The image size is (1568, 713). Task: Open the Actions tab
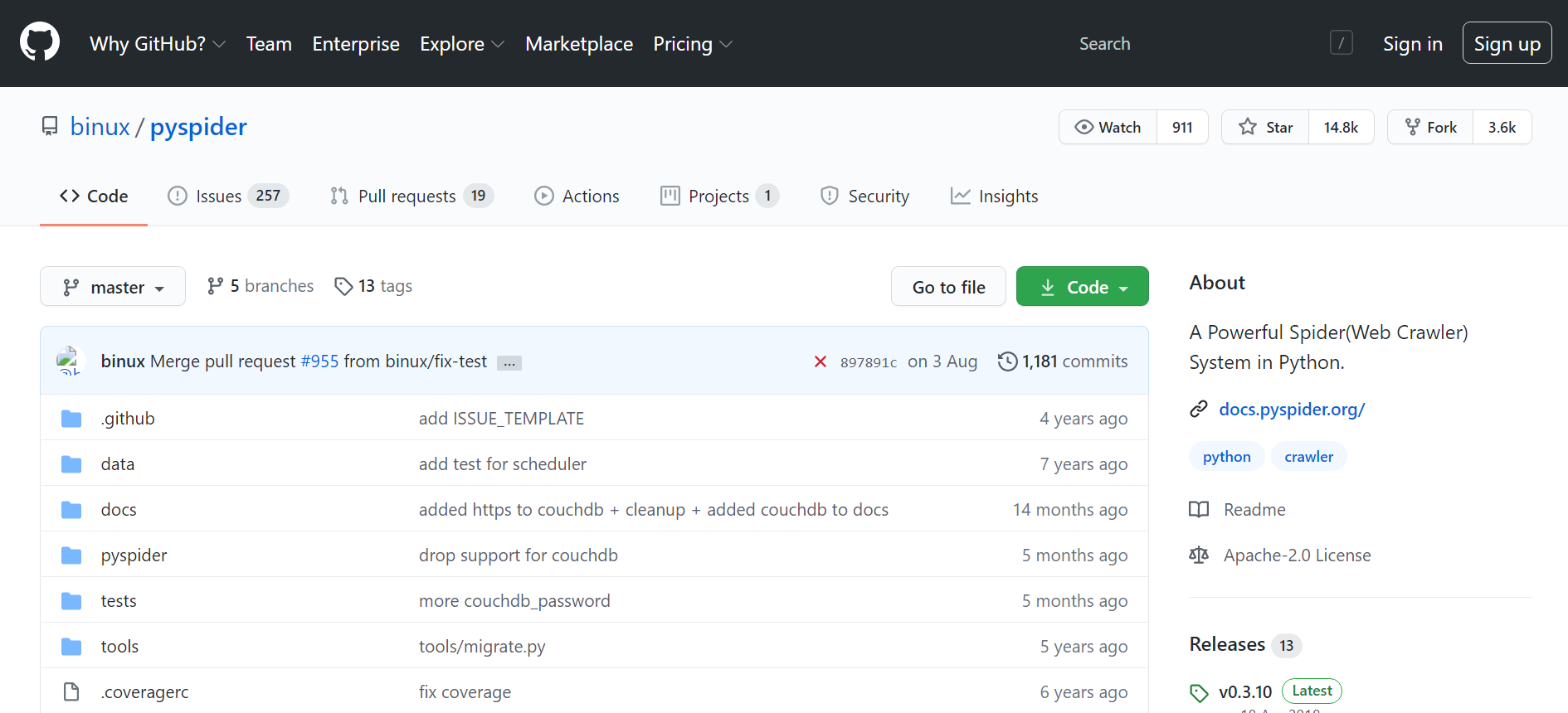(577, 196)
